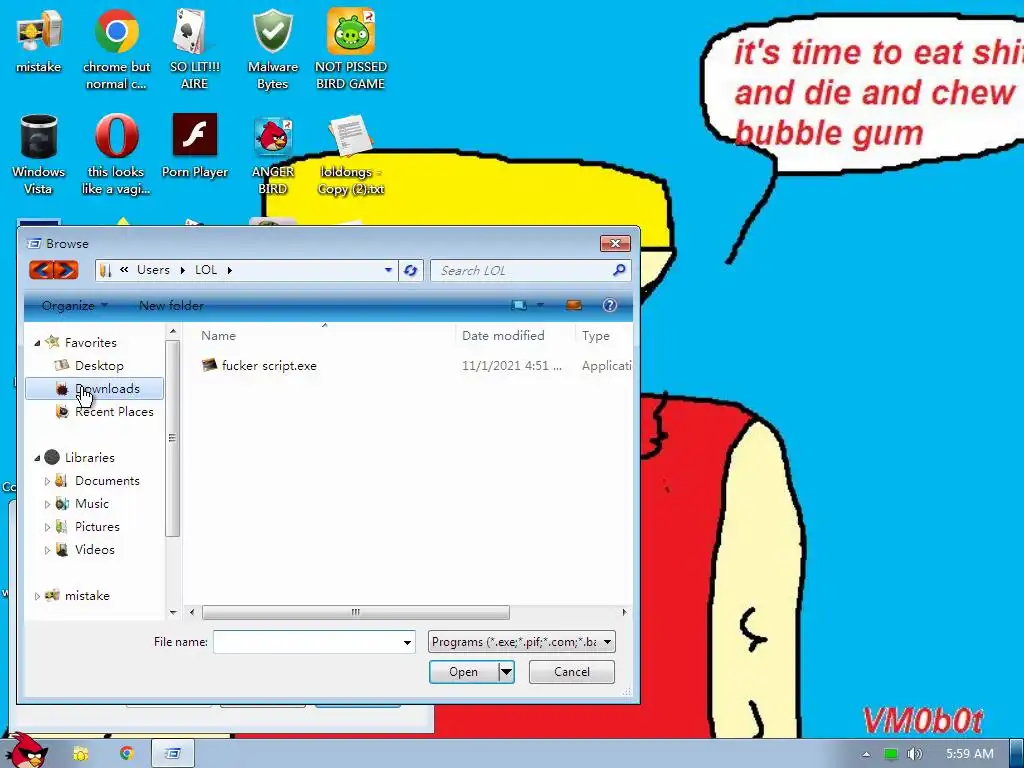Collapse the Favorites tree group

(37, 342)
